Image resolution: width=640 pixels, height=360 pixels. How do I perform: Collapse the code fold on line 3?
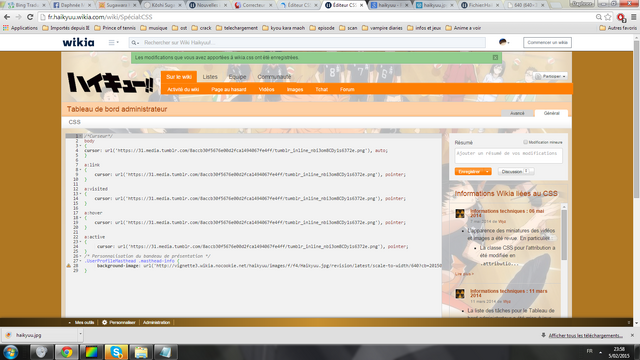(80, 146)
